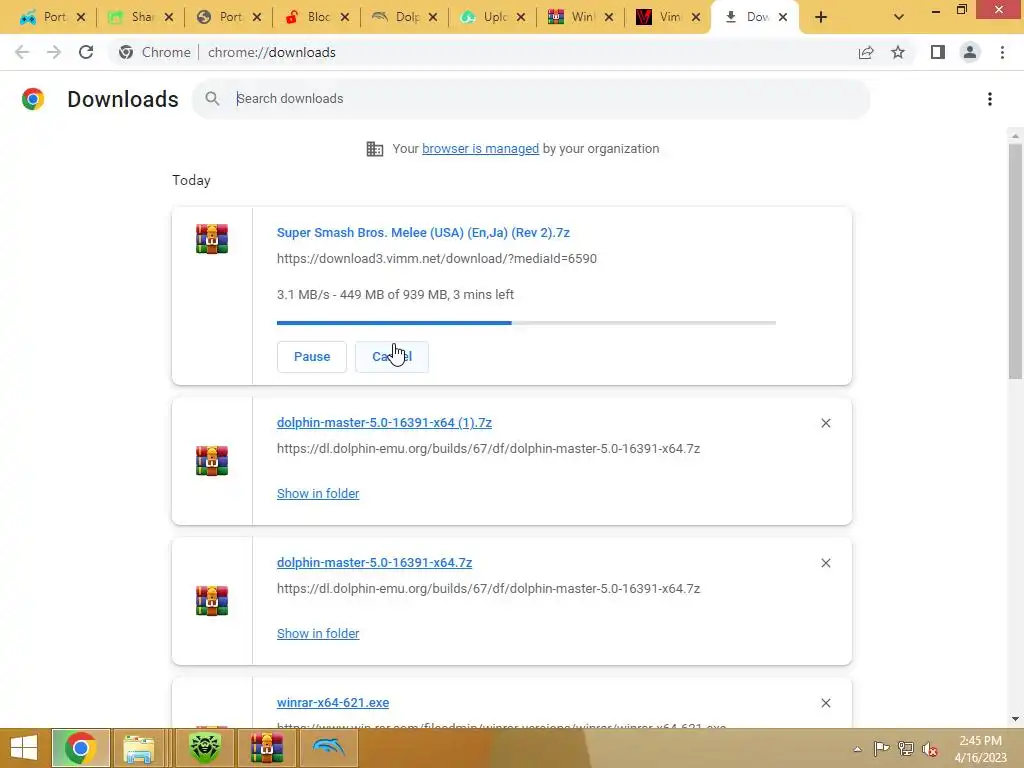Remove winrar-x64-621.exe from the list
The image size is (1024, 768).
point(826,703)
